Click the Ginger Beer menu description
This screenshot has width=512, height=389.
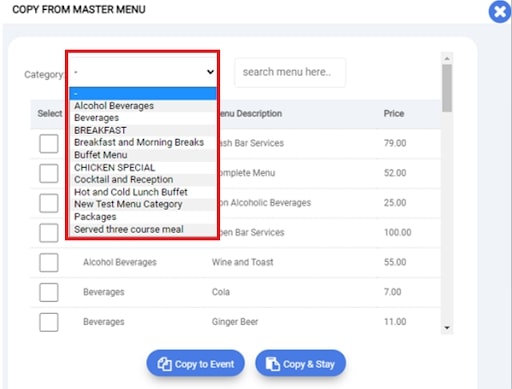point(235,322)
